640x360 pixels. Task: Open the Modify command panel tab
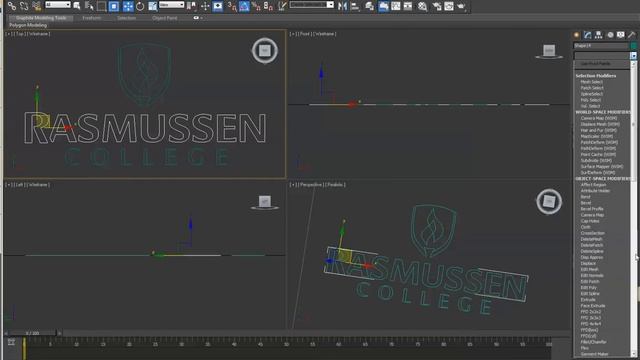(x=587, y=35)
